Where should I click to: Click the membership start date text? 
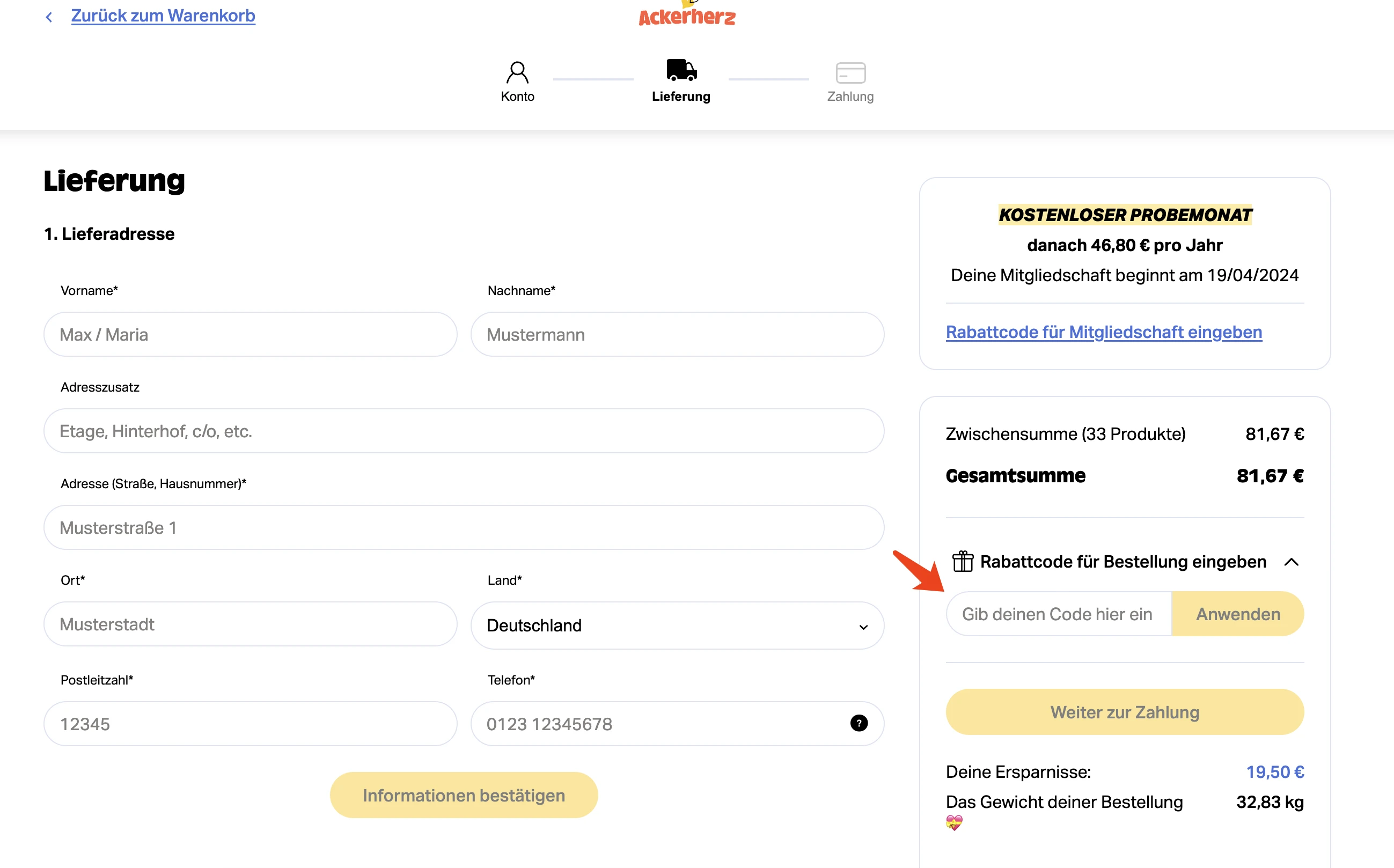point(1125,275)
